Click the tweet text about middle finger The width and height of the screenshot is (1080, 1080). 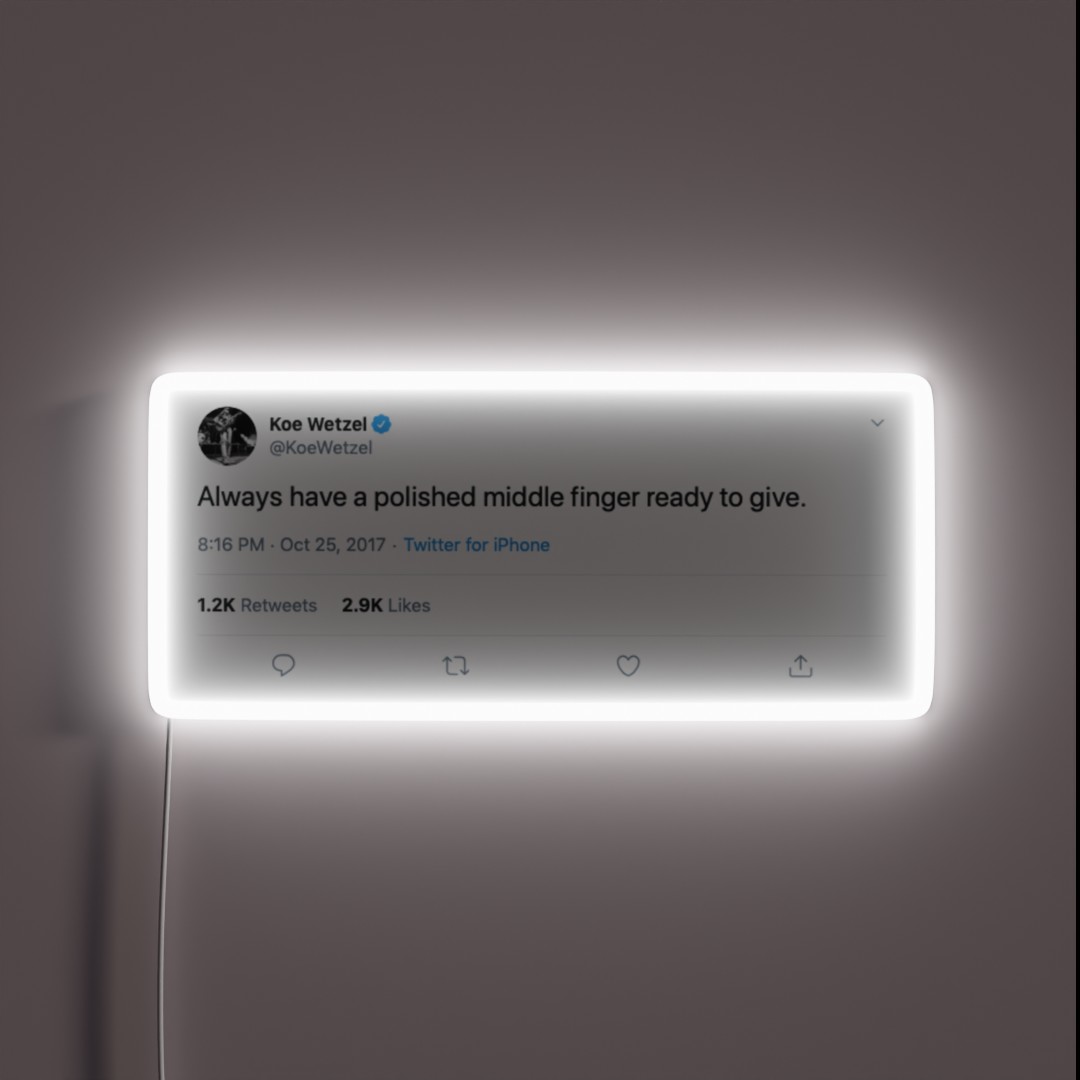coord(501,497)
